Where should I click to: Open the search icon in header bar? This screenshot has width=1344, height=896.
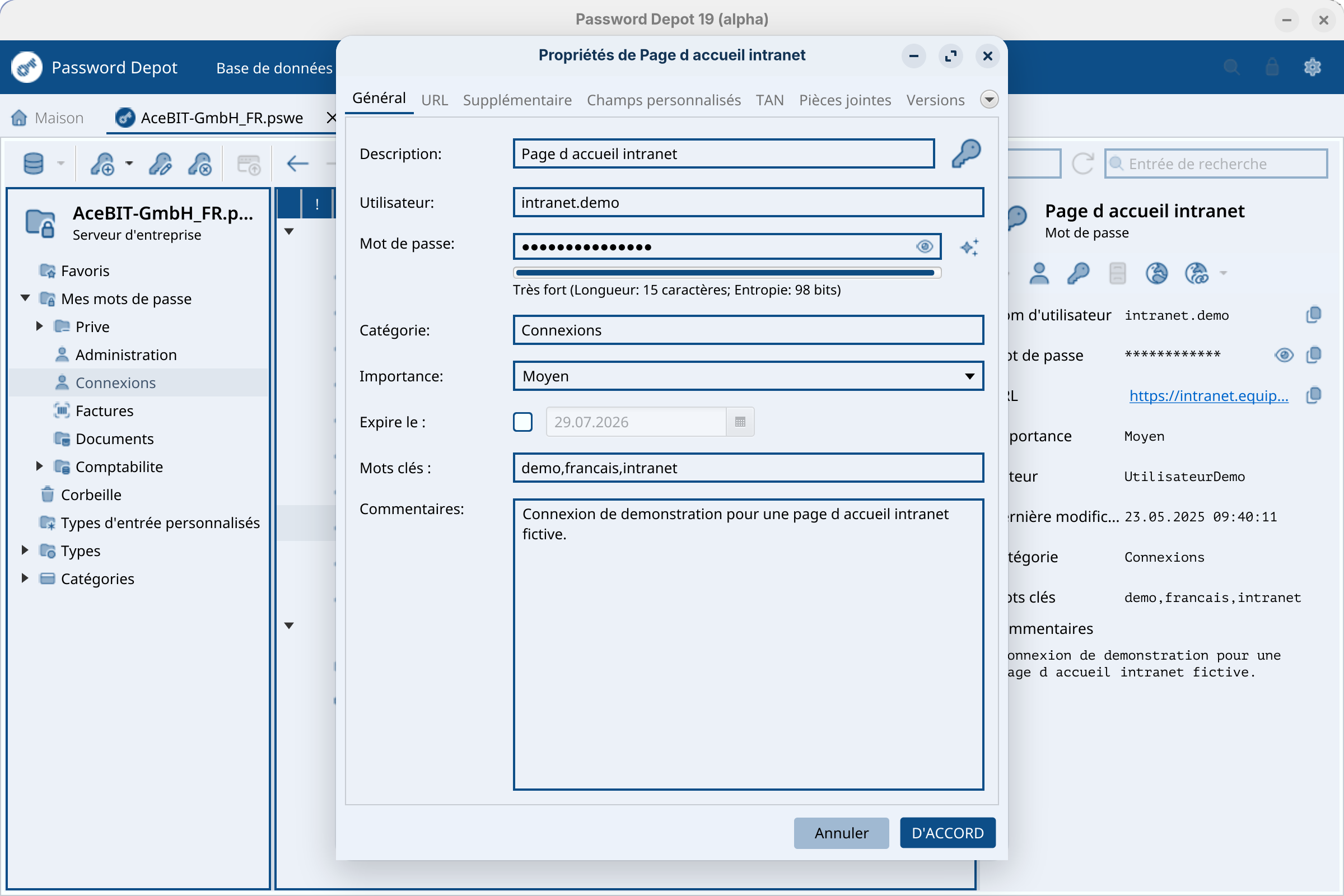pos(1231,67)
